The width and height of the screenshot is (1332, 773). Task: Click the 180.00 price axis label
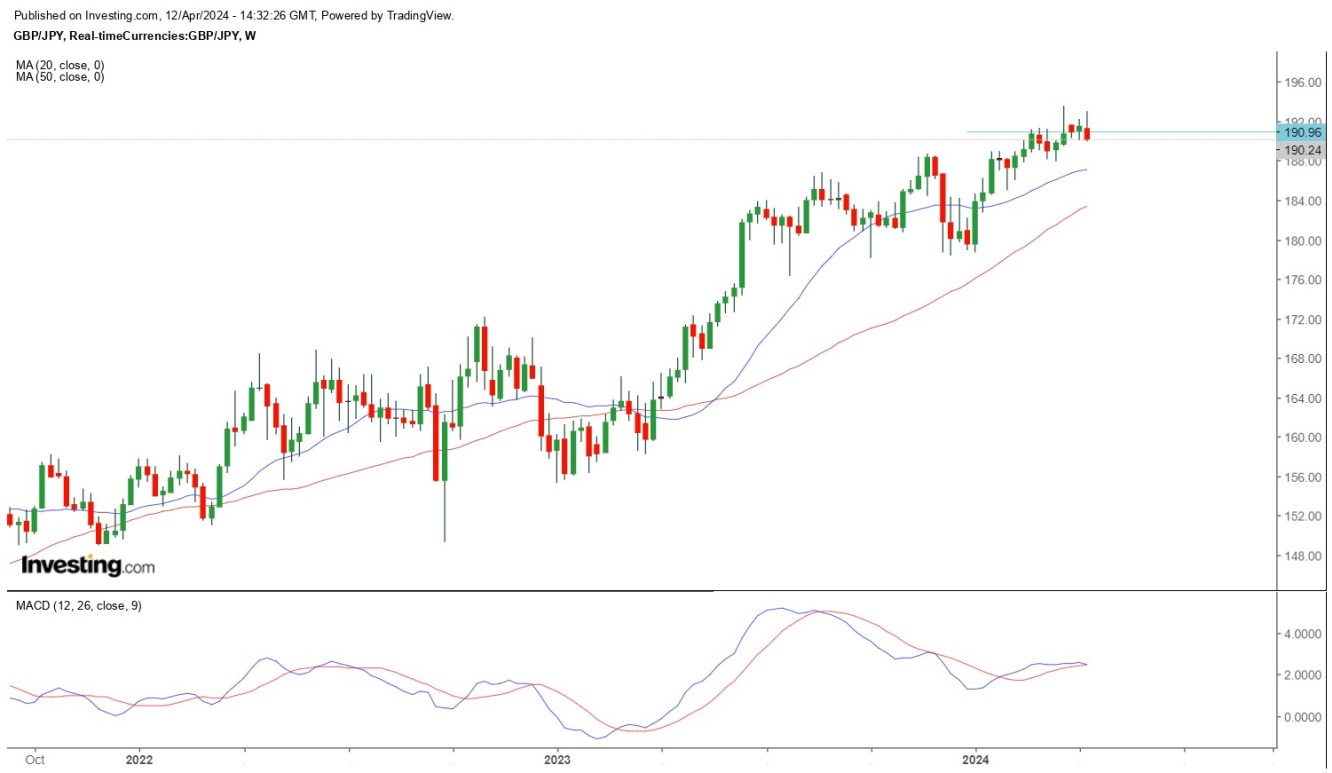pos(1303,241)
